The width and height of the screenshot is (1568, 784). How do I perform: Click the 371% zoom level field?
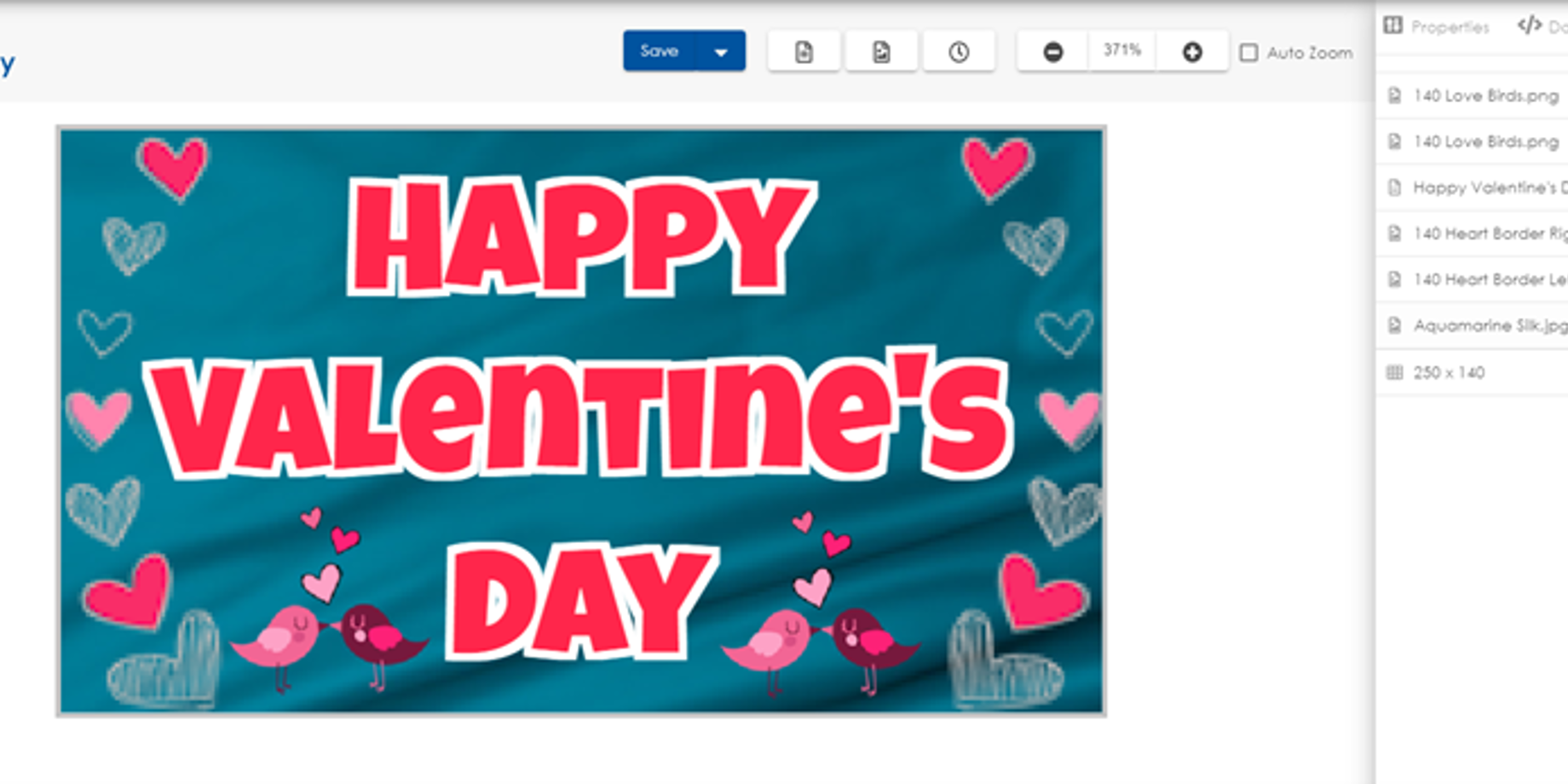(1121, 51)
